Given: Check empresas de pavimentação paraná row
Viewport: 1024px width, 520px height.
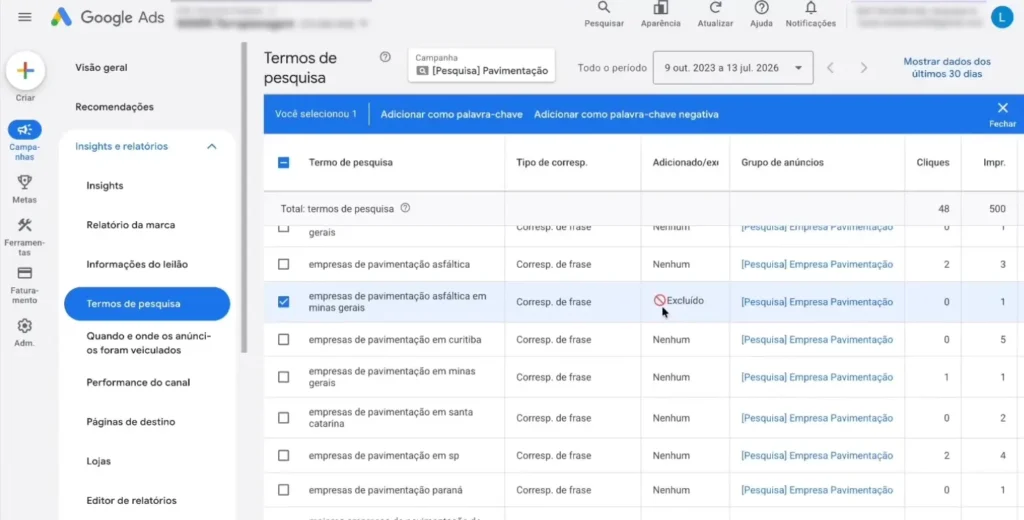Looking at the screenshot, I should (x=283, y=490).
